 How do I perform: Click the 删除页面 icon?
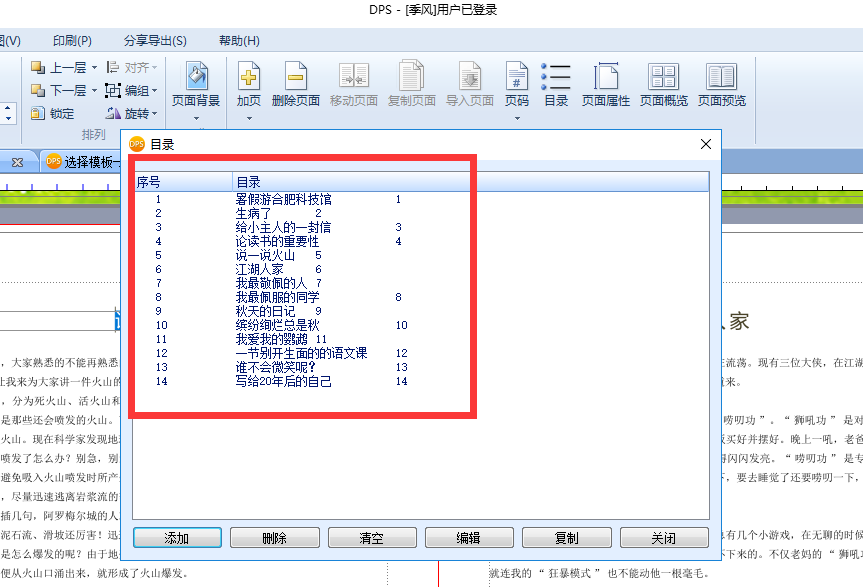pyautogui.click(x=296, y=76)
